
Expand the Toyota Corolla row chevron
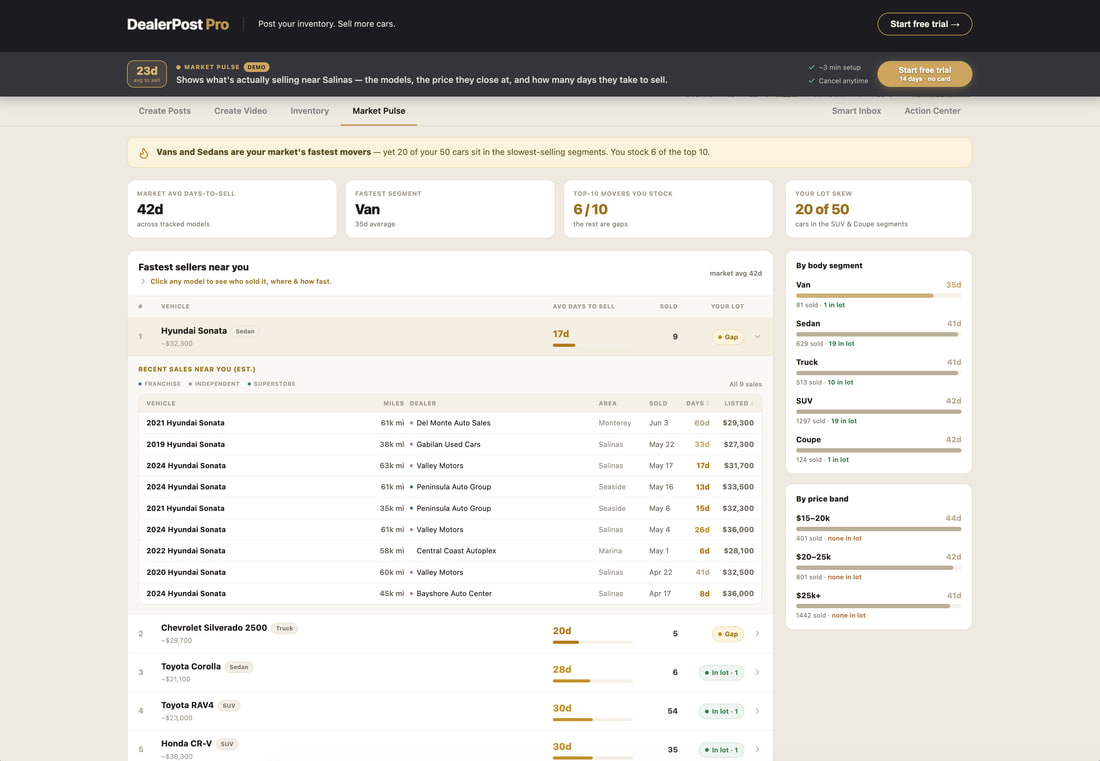[758, 673]
